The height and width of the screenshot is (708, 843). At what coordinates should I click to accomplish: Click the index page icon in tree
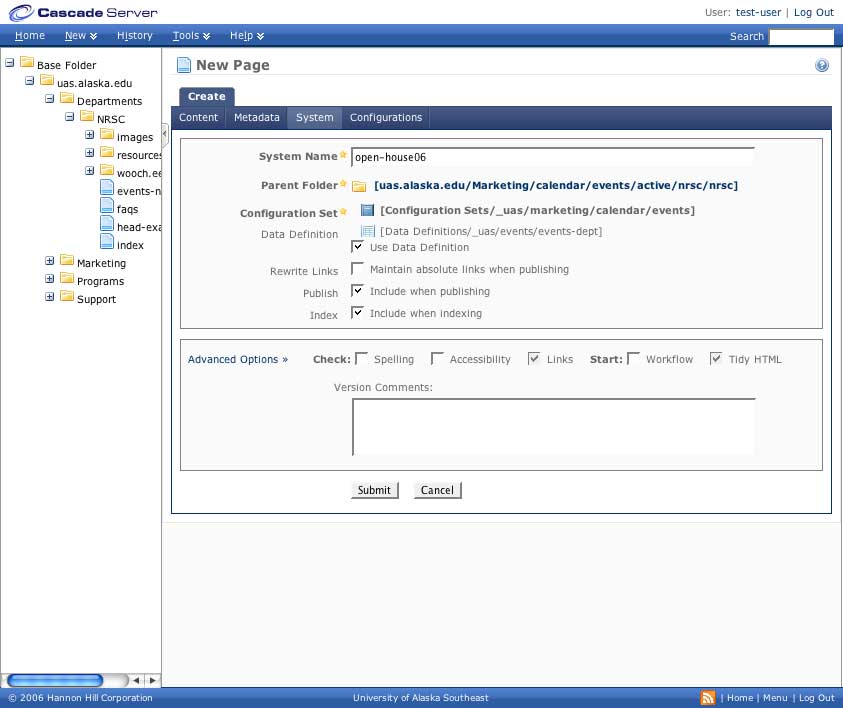click(107, 244)
